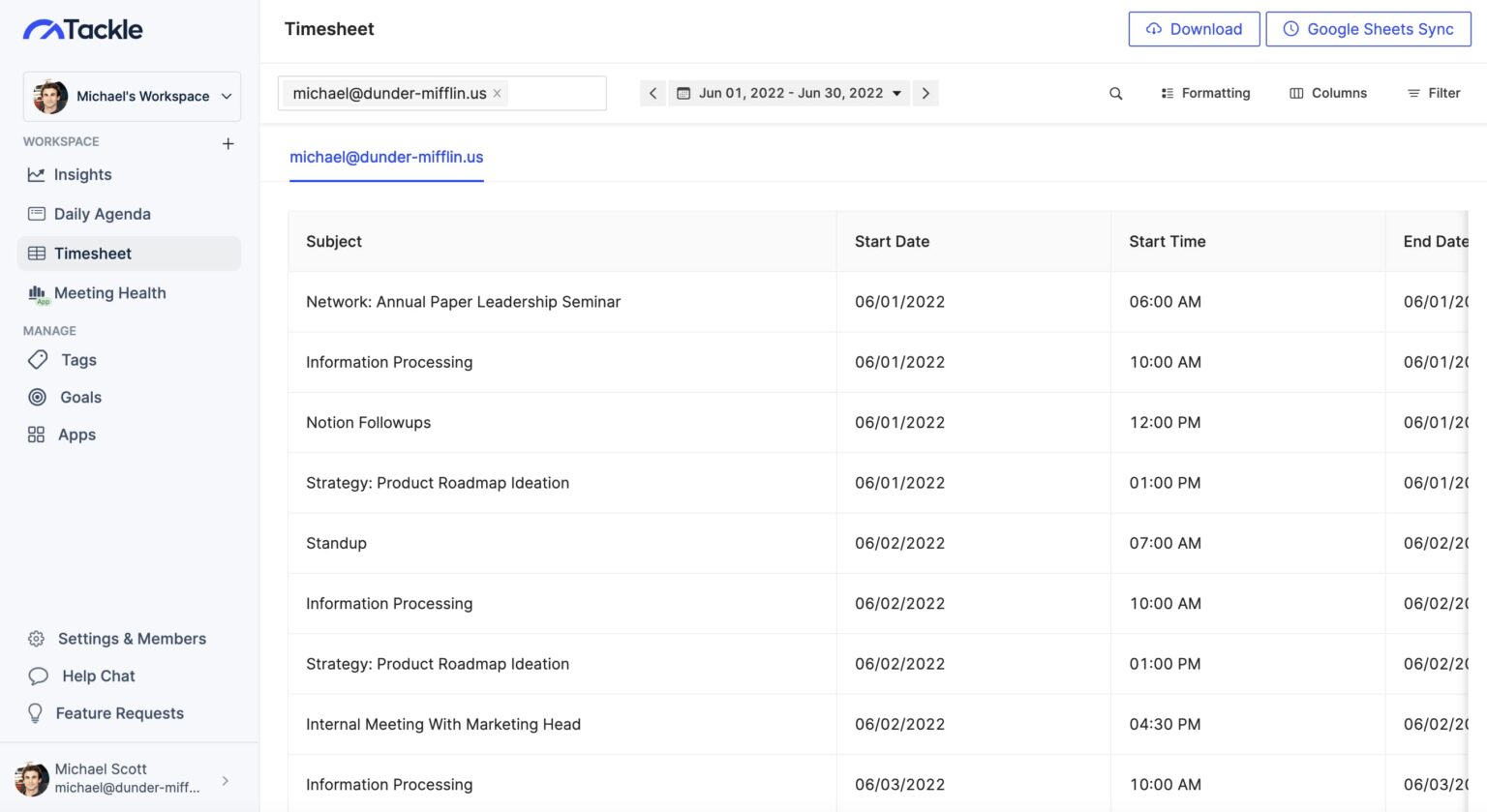
Task: Expand Michael's Workspace switcher
Action: [132, 96]
